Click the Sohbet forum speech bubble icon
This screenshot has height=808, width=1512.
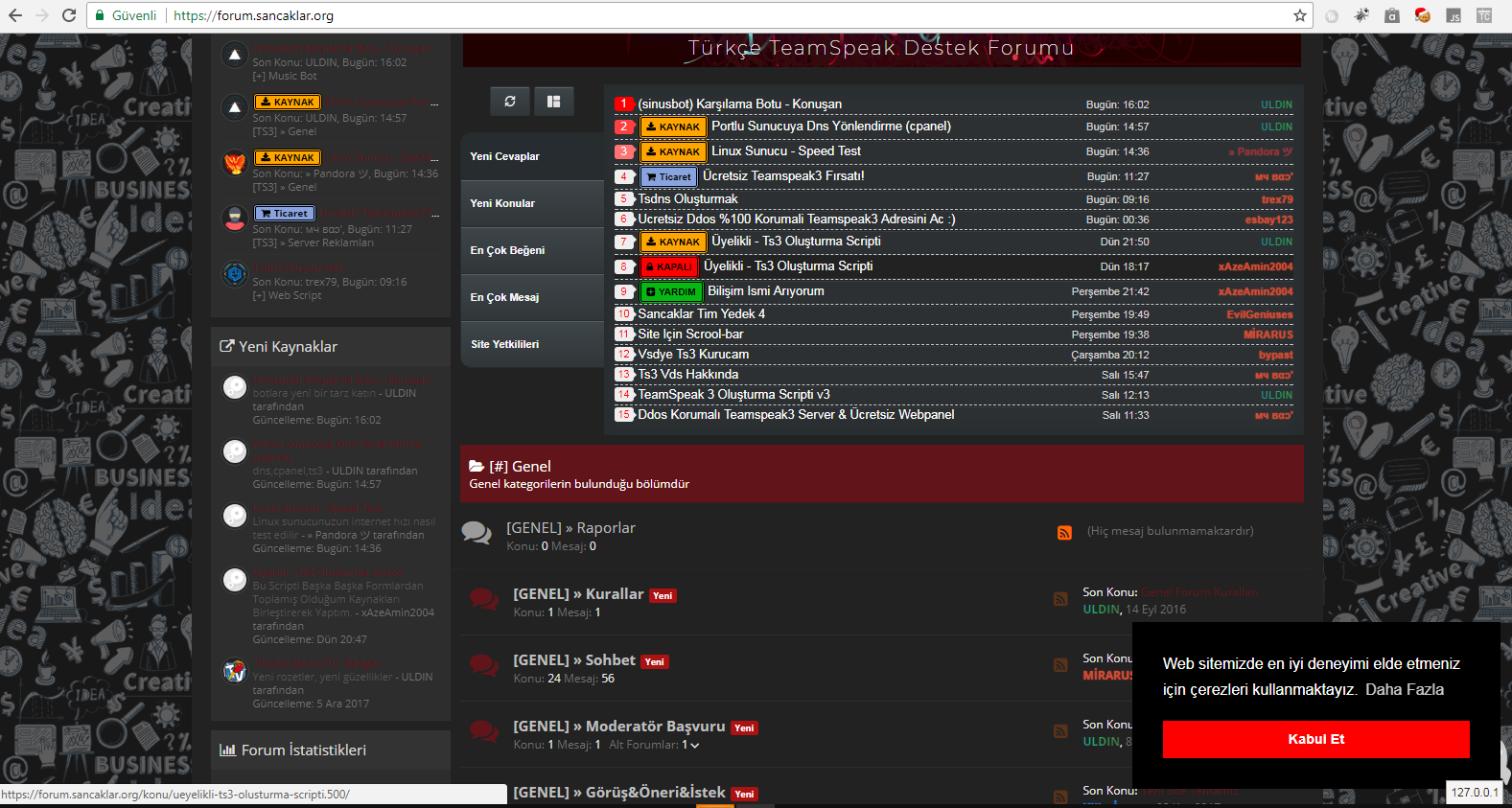[x=484, y=665]
